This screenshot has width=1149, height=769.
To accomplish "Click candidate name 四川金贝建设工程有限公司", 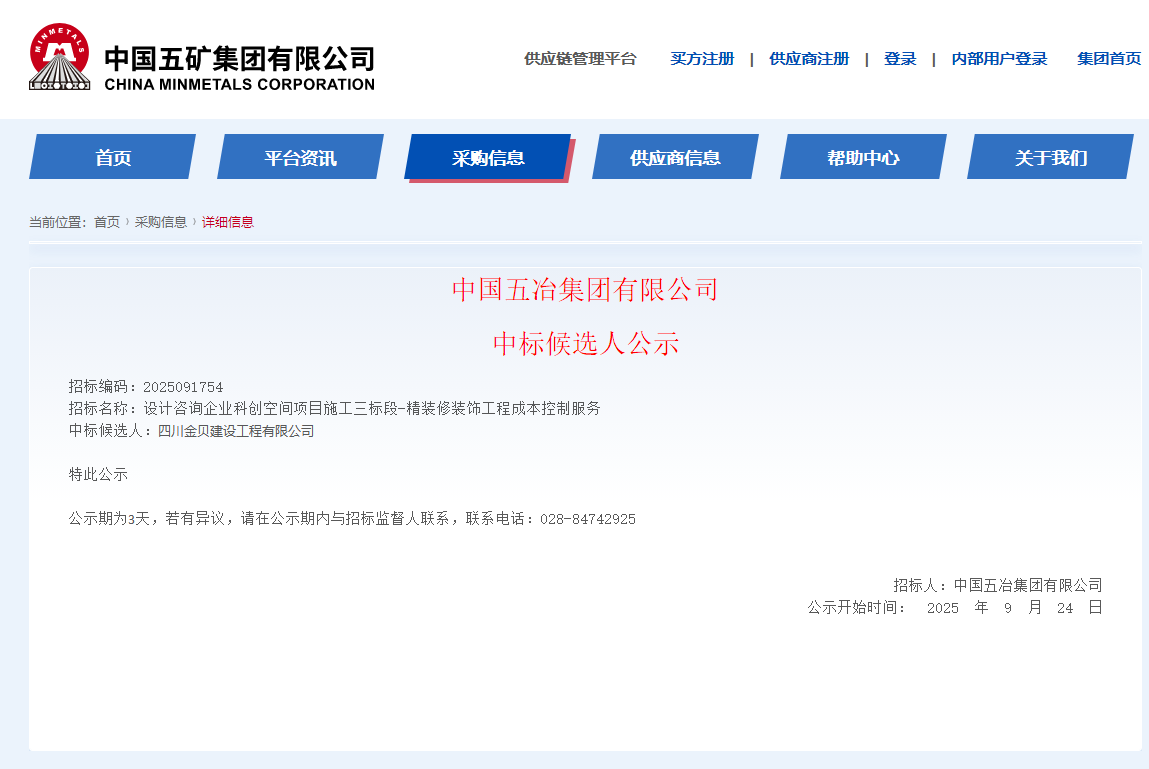I will click(236, 431).
